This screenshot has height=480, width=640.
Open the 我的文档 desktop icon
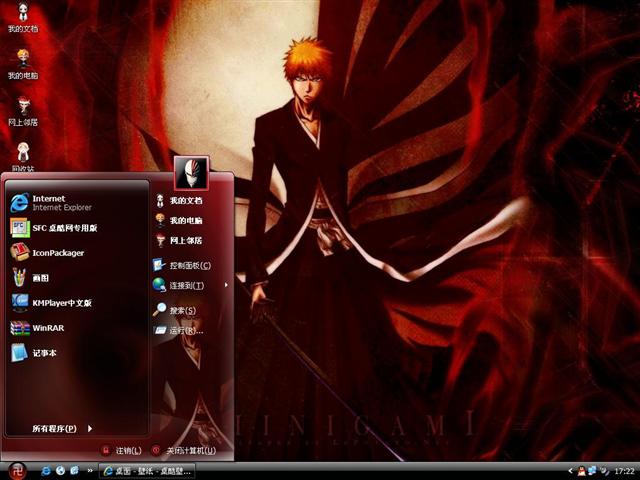point(23,17)
